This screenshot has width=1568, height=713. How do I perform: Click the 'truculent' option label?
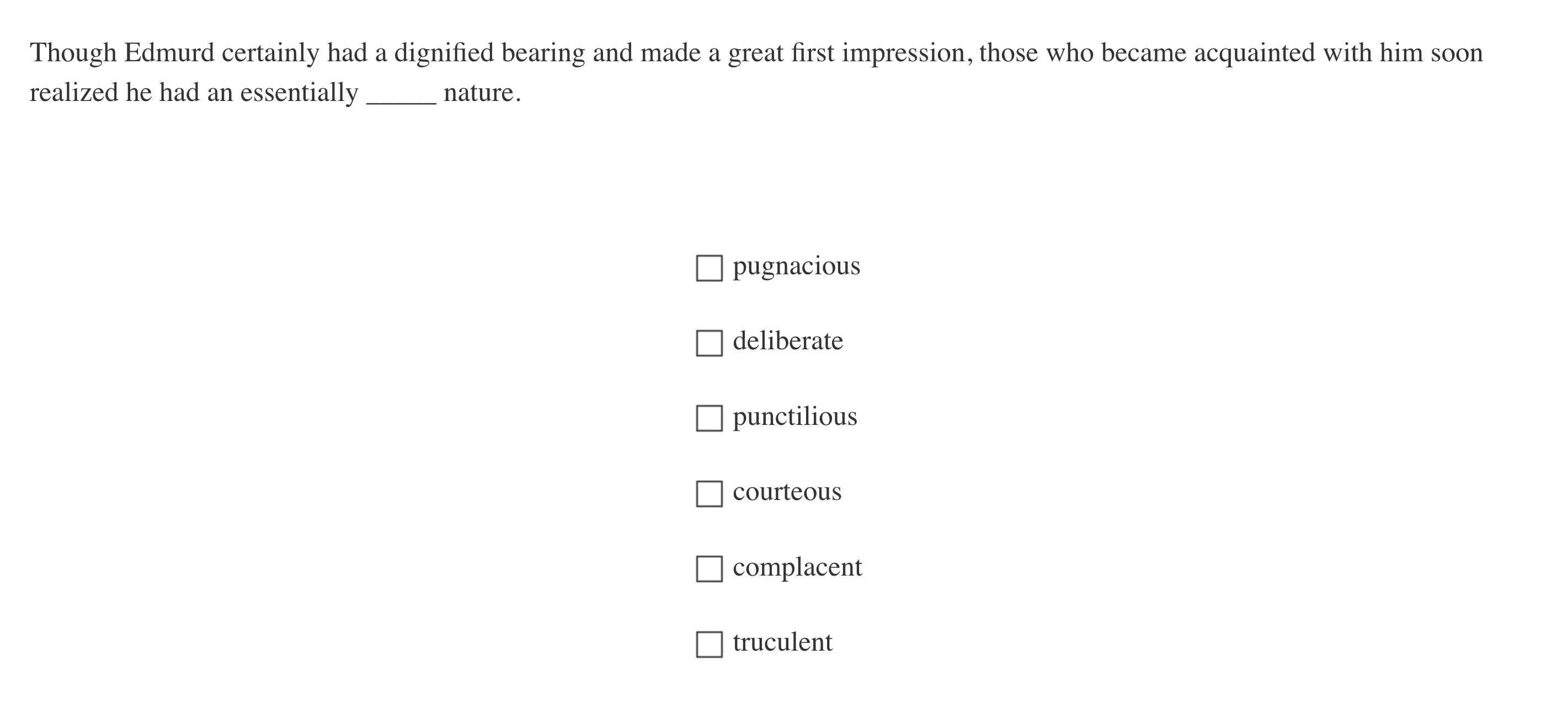point(782,642)
